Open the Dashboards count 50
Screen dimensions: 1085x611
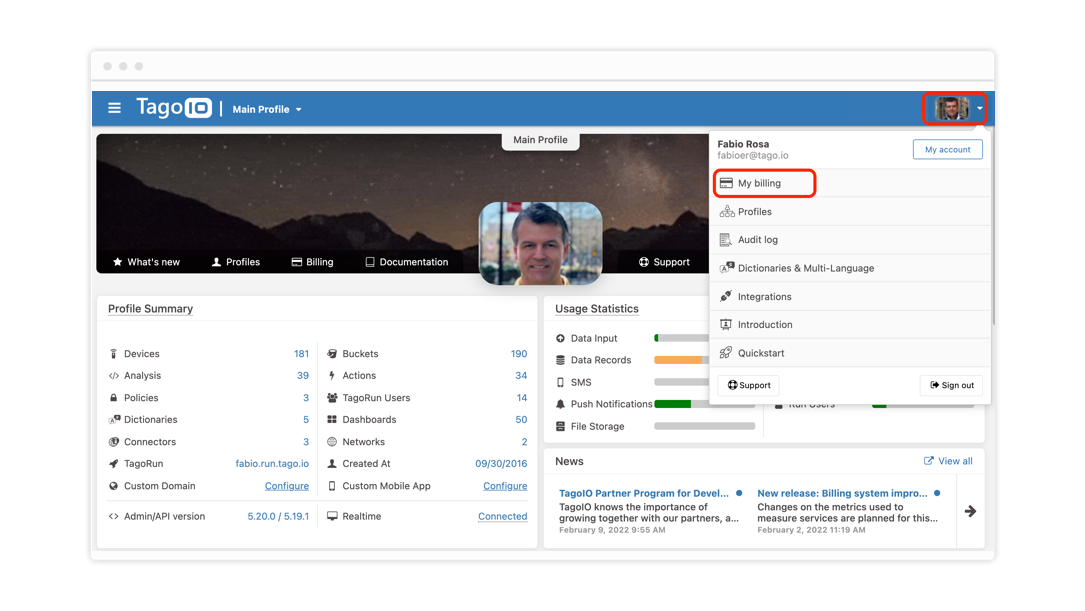coord(521,420)
